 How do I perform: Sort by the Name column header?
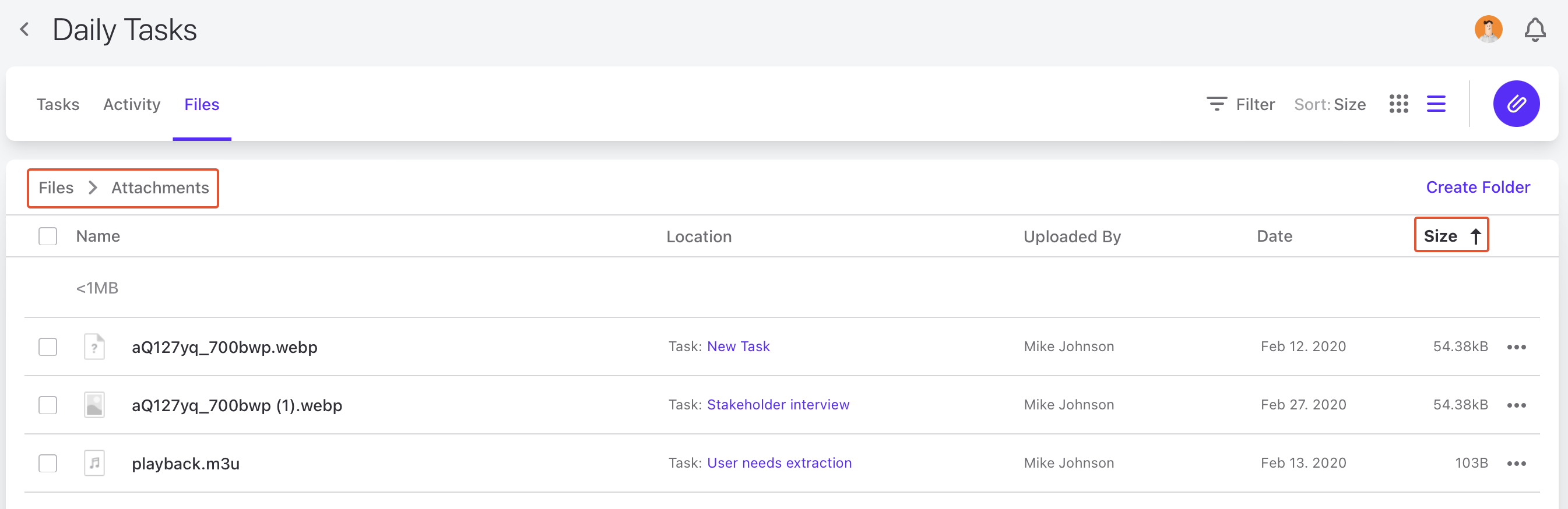98,236
